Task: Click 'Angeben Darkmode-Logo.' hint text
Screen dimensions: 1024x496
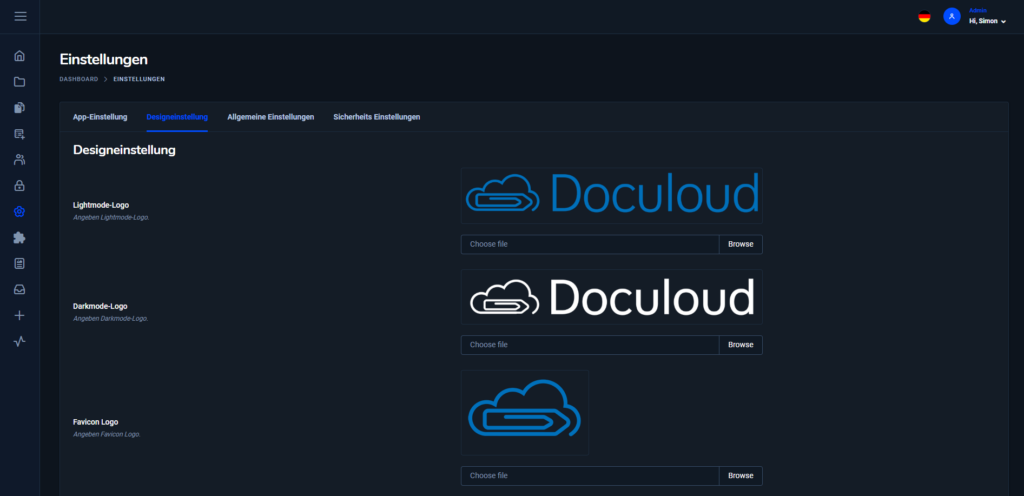Action: 110,318
